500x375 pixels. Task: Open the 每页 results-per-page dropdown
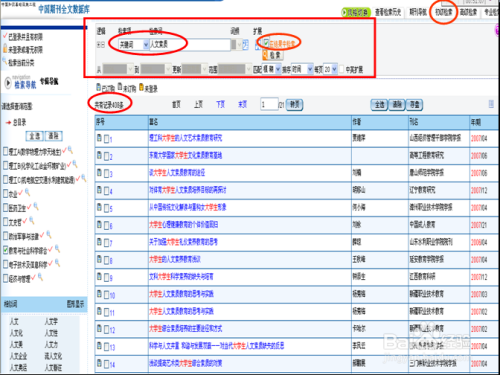click(334, 69)
